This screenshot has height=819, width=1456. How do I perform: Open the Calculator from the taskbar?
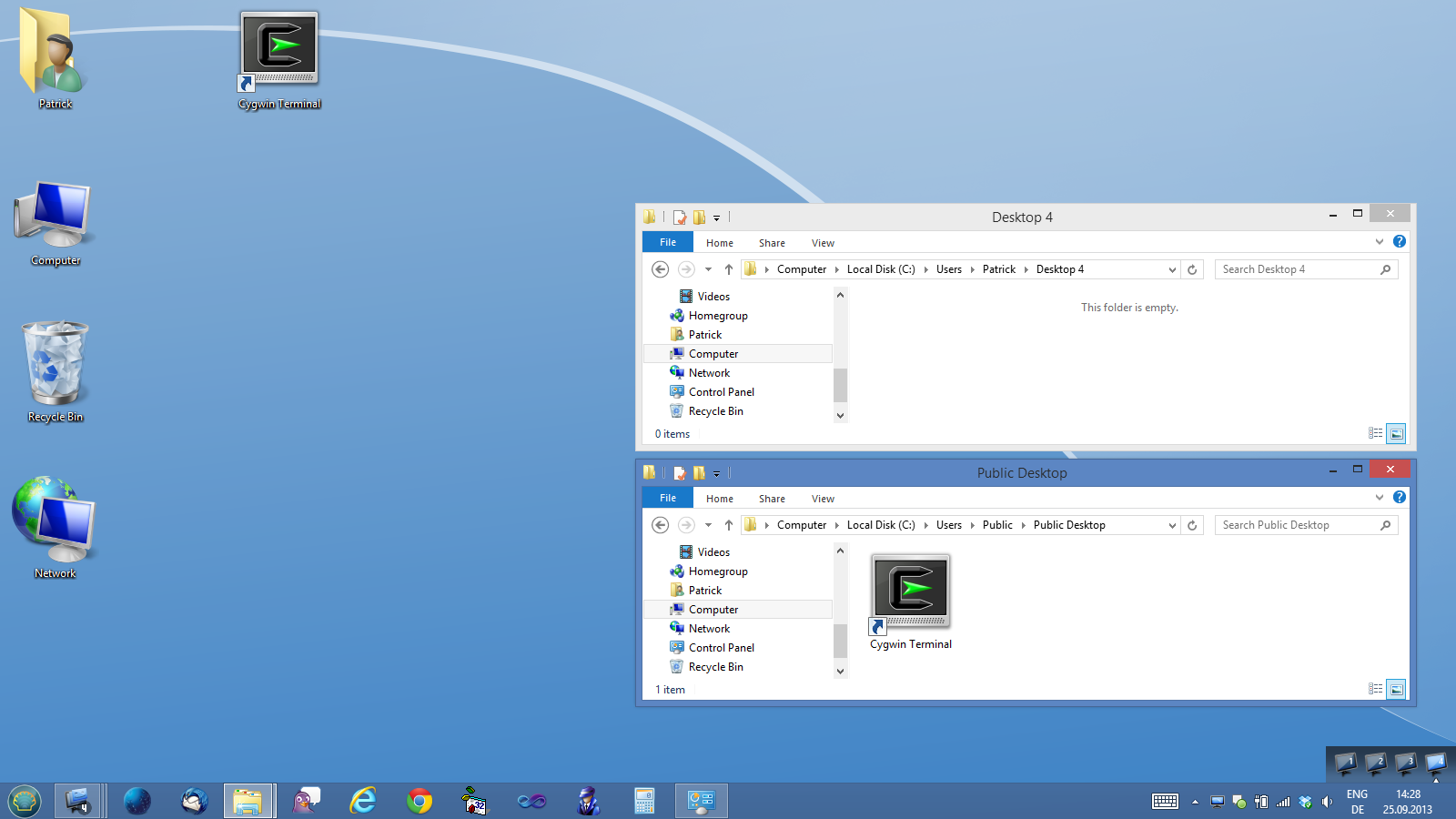tap(644, 801)
